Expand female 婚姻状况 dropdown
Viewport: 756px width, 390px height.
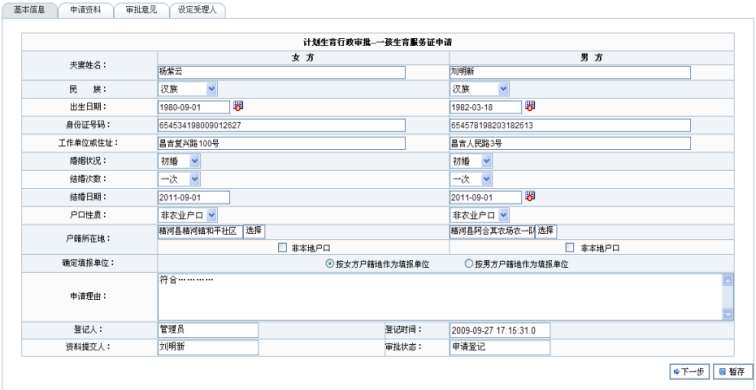click(179, 161)
